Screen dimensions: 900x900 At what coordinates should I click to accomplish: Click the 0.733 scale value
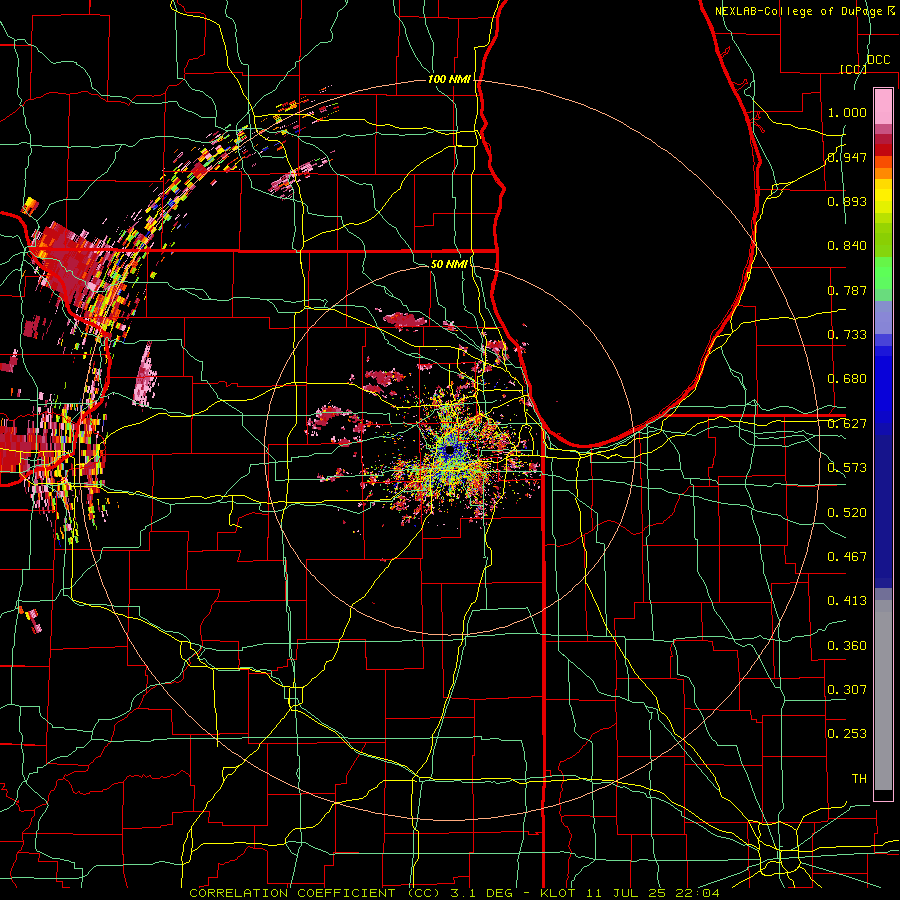(847, 335)
